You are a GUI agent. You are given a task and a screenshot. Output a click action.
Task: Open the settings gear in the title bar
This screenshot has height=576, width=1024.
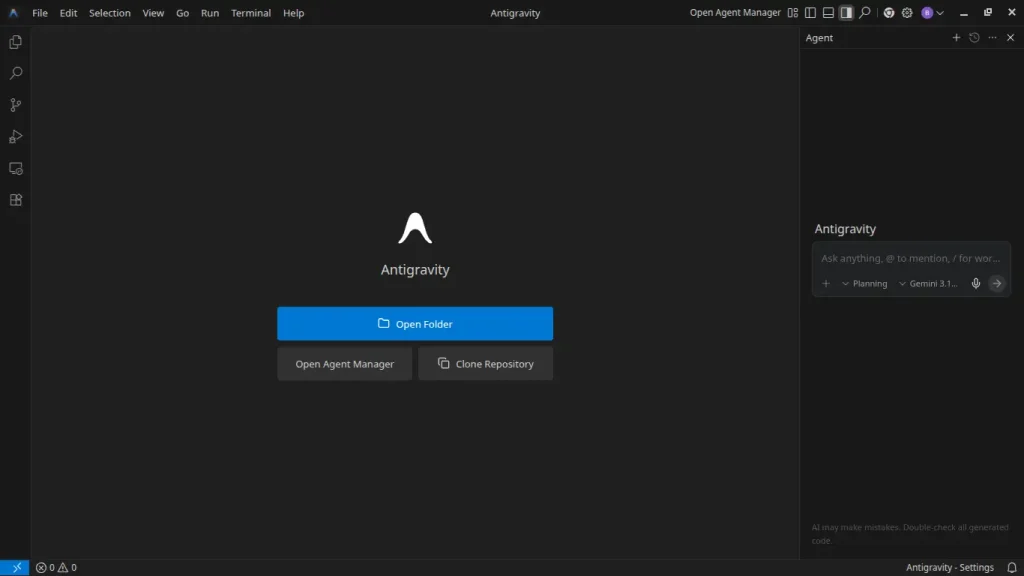tap(906, 12)
